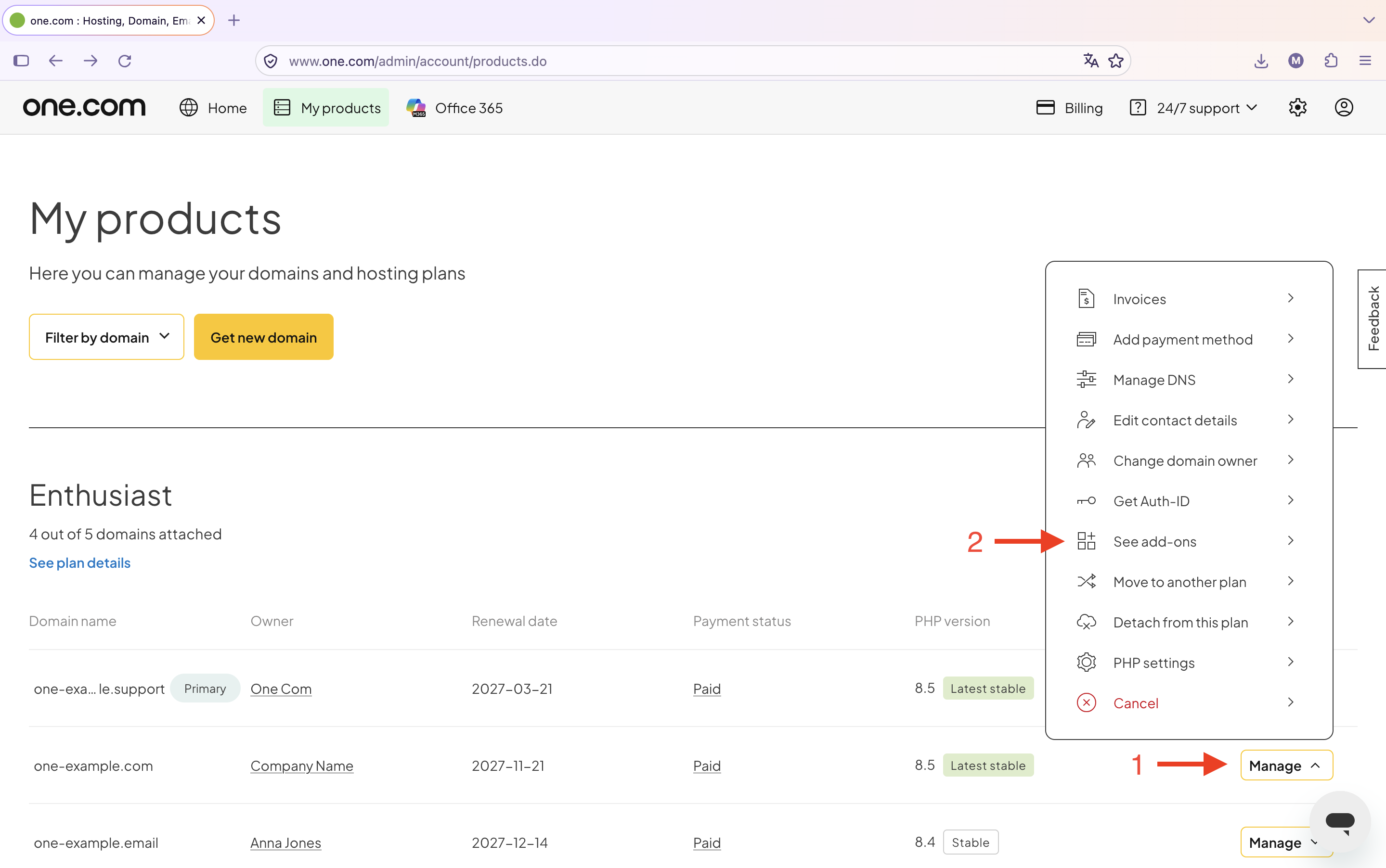
Task: Open the Billing page
Action: pos(1070,108)
